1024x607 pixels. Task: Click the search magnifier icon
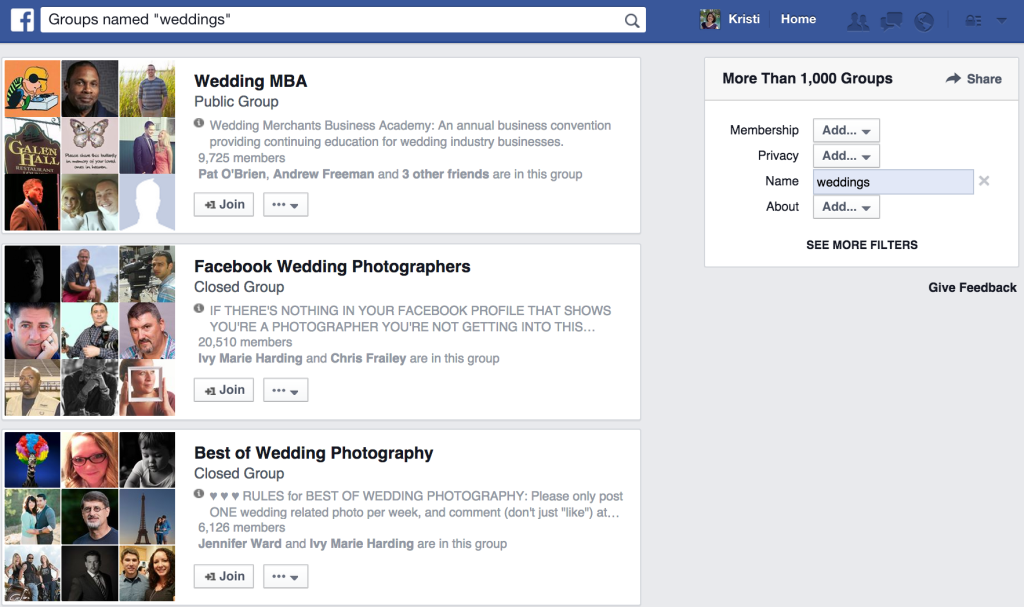pyautogui.click(x=630, y=19)
